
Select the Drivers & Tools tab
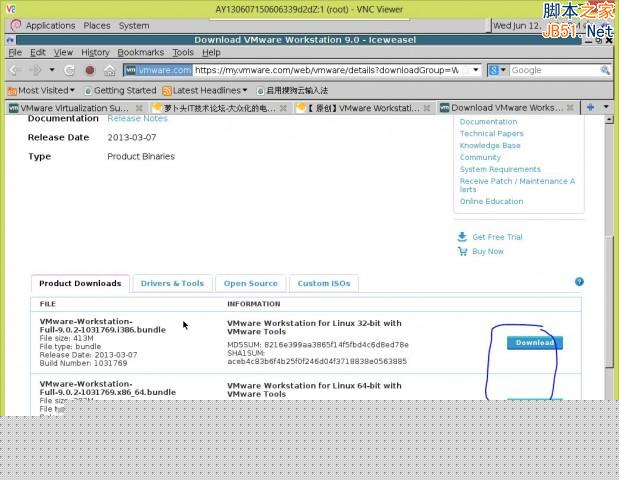(173, 283)
